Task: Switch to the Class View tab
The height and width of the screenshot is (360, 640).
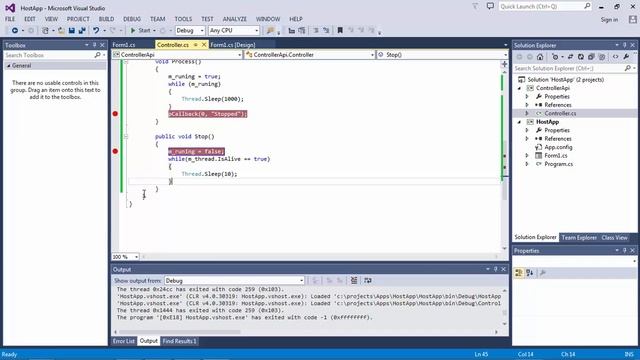Action: click(614, 238)
